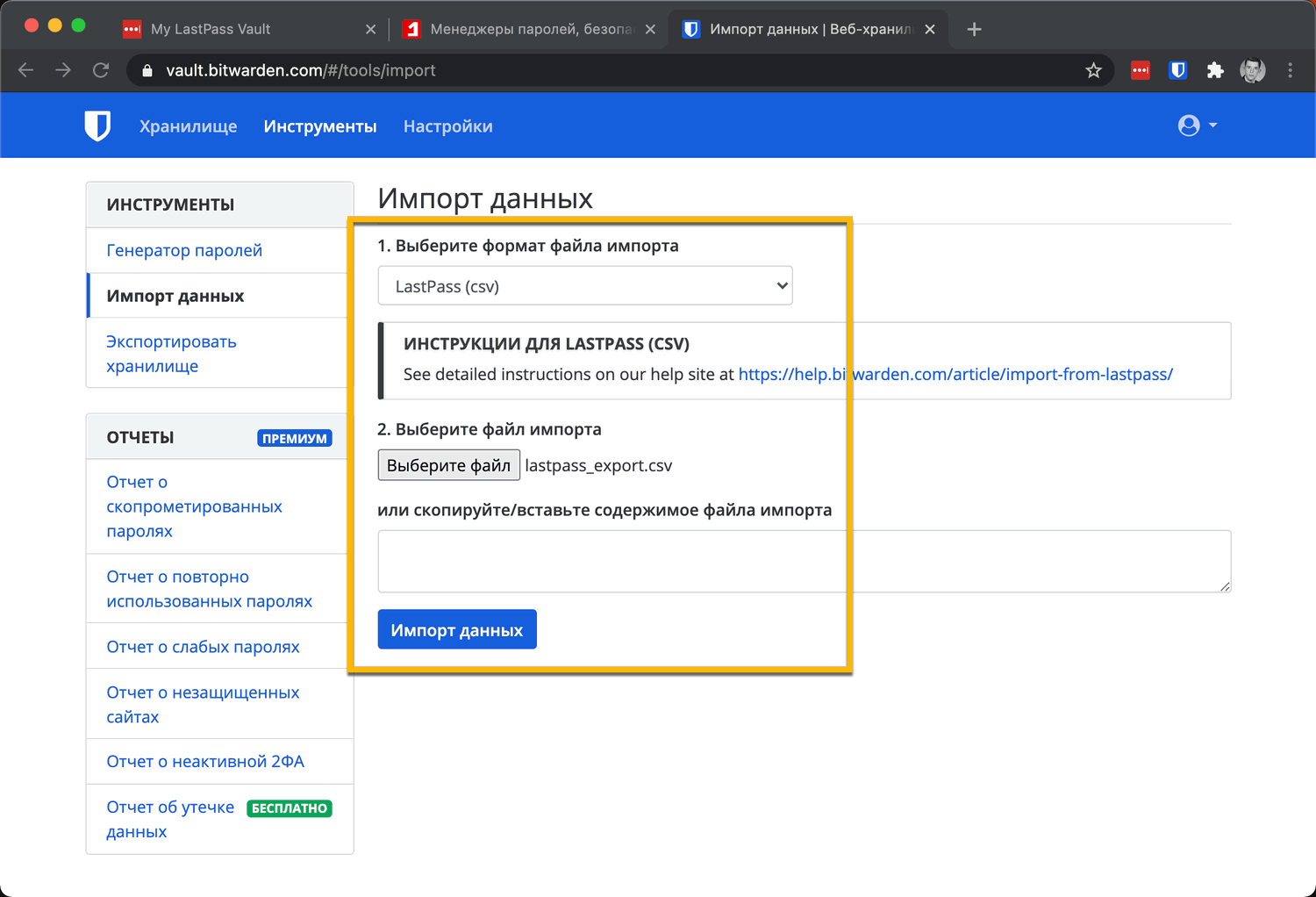Open the Хранилище navigation item
The height and width of the screenshot is (897, 1316).
pyautogui.click(x=189, y=126)
